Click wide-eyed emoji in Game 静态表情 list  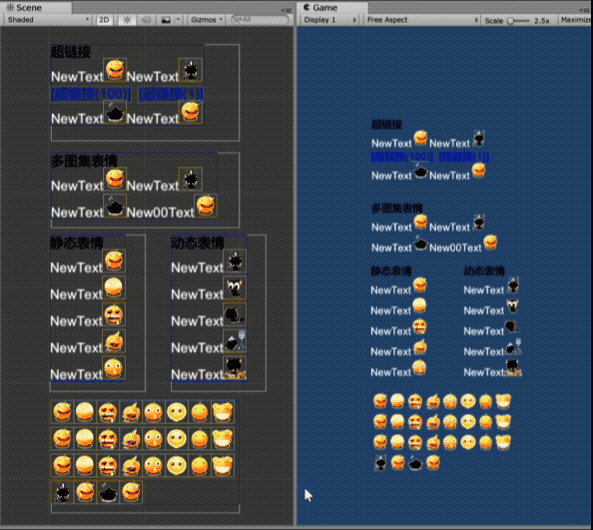pyautogui.click(x=419, y=367)
